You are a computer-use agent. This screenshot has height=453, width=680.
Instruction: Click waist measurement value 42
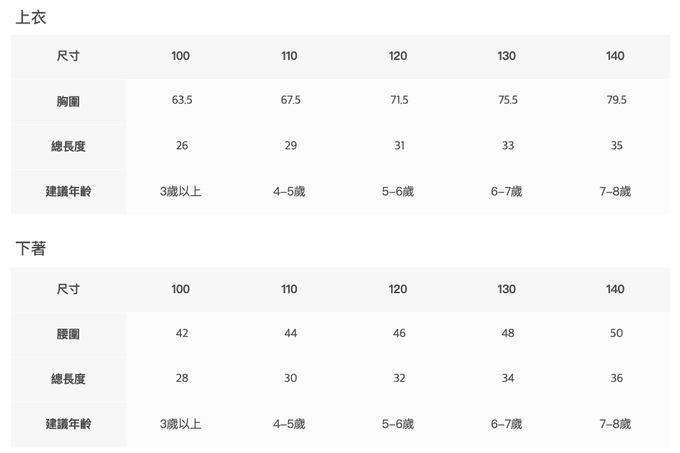[x=181, y=333]
